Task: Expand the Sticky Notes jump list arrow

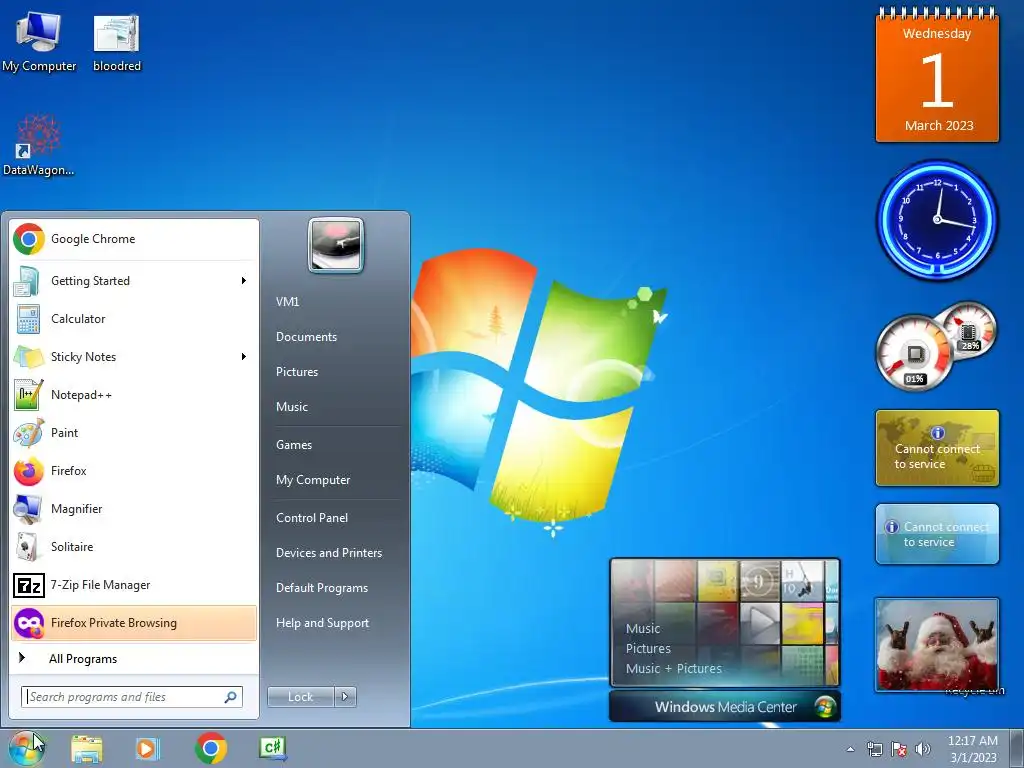Action: point(244,357)
